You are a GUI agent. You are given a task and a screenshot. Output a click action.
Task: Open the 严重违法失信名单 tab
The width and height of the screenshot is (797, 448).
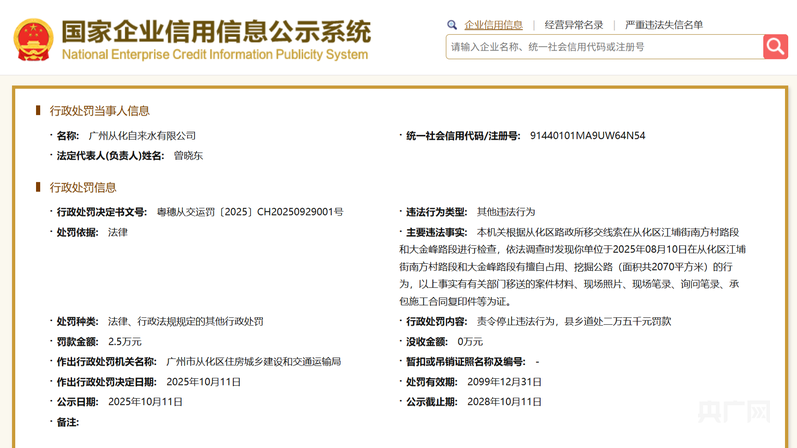(x=664, y=25)
